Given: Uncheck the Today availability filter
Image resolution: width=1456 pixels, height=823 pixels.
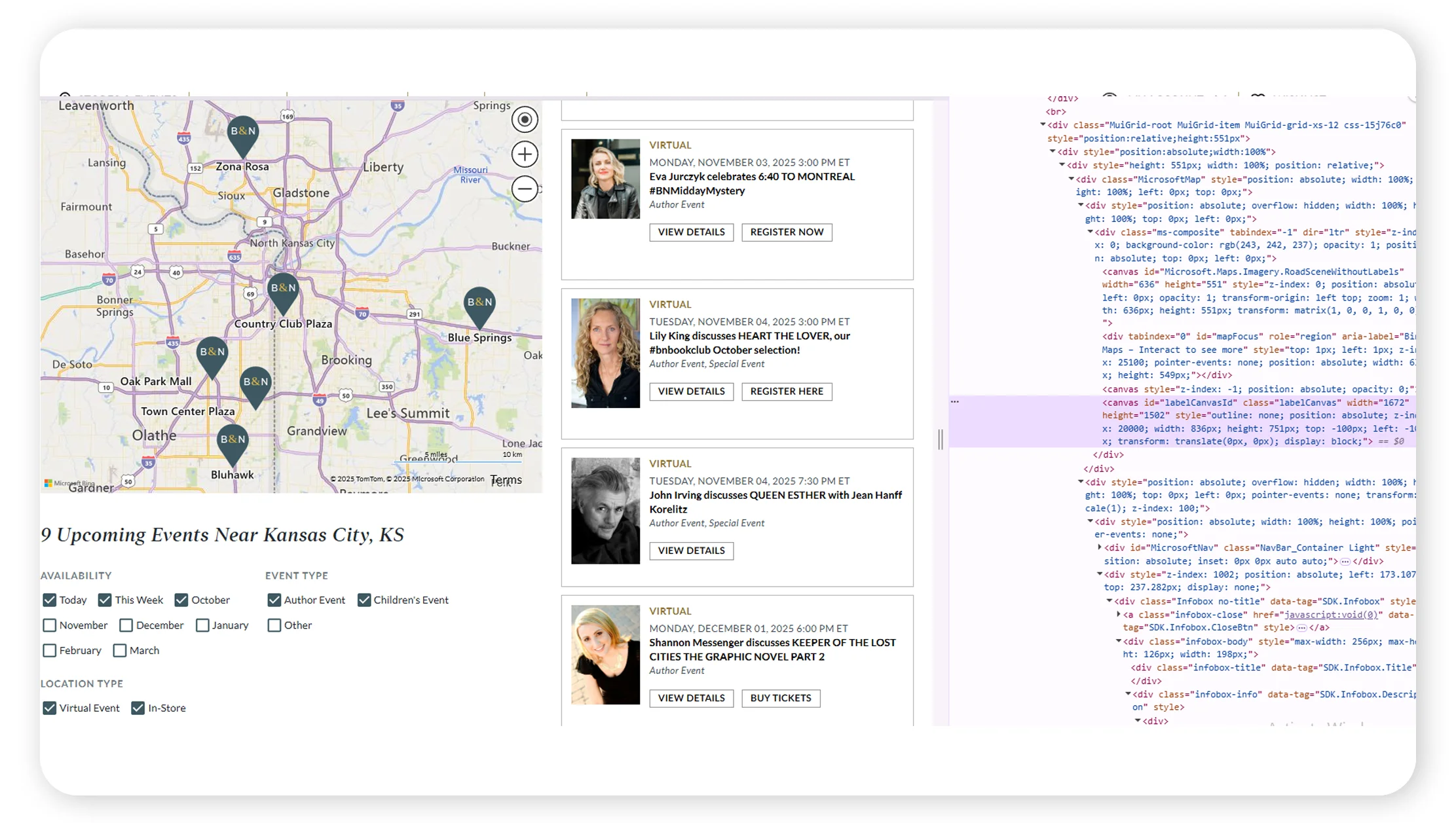Looking at the screenshot, I should pos(50,600).
